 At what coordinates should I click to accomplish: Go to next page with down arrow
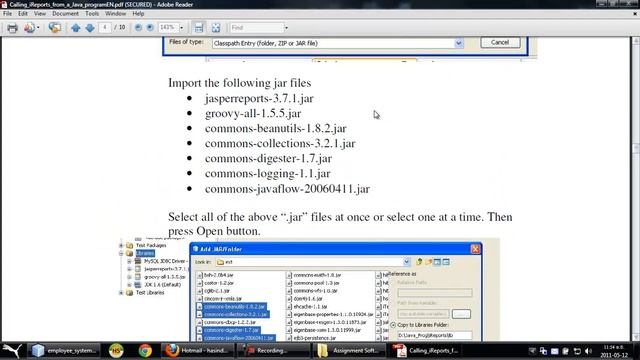[x=90, y=28]
